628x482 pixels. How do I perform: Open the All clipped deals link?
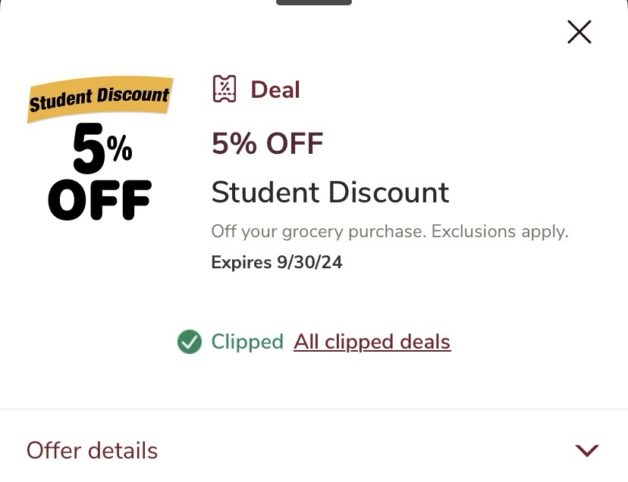coord(372,342)
